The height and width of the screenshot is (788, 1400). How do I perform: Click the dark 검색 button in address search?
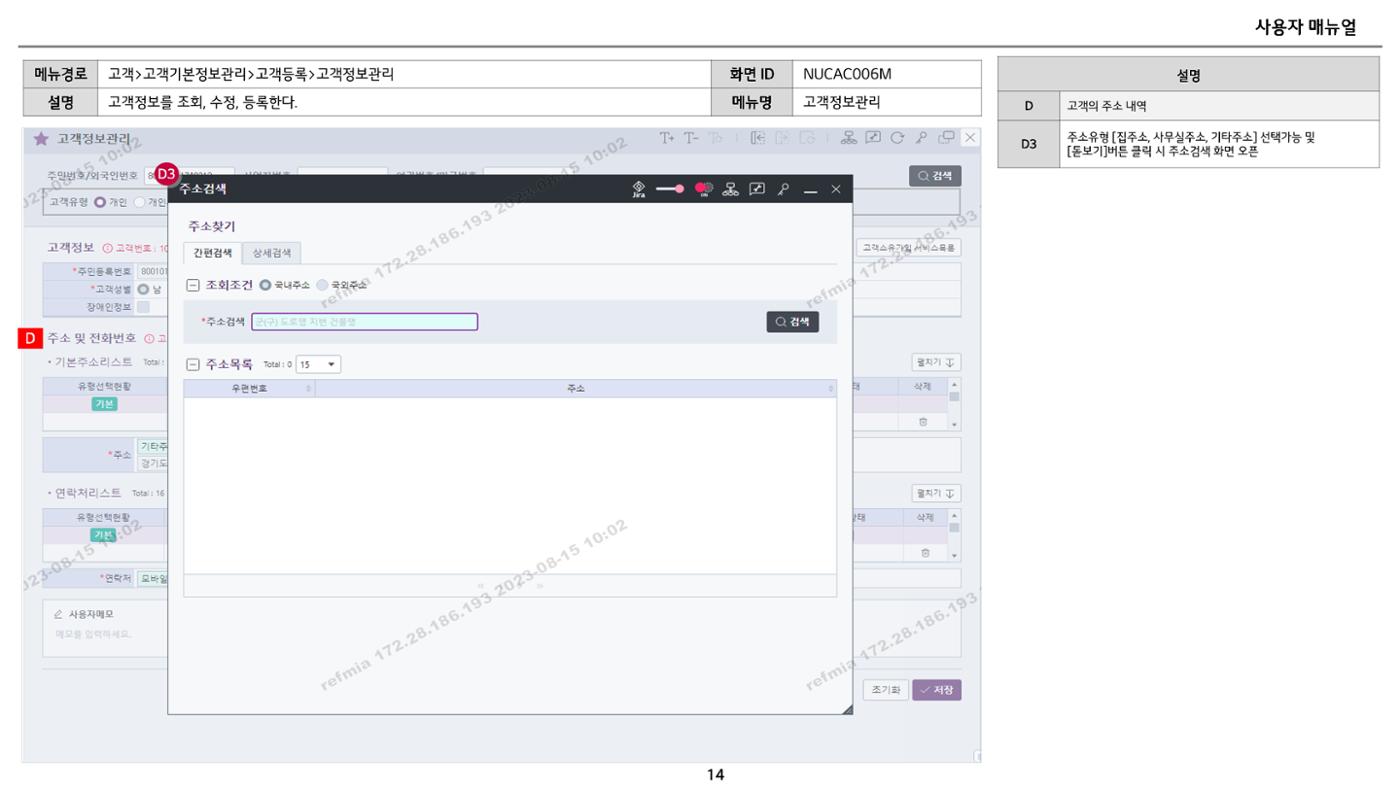792,322
